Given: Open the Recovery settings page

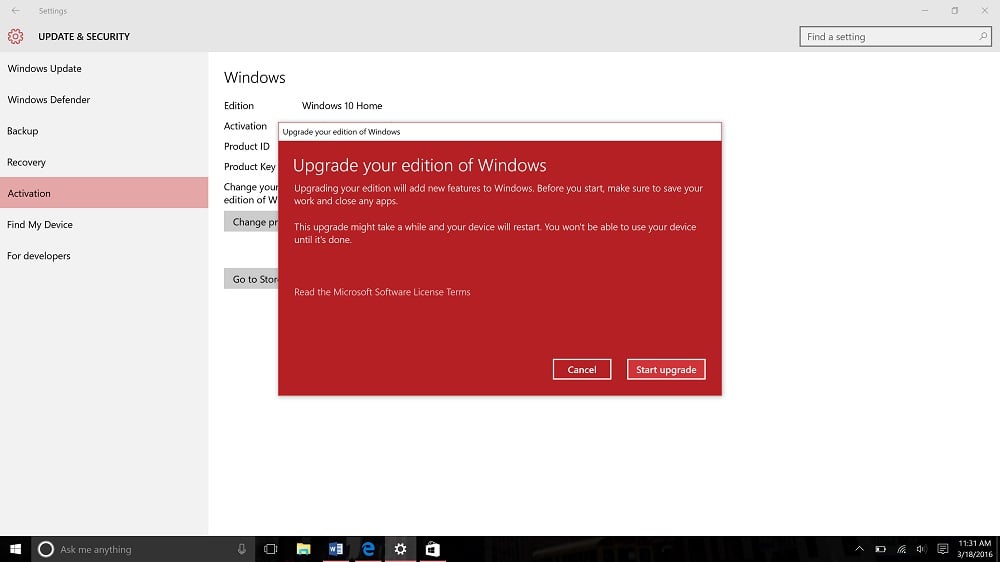Looking at the screenshot, I should [x=104, y=162].
